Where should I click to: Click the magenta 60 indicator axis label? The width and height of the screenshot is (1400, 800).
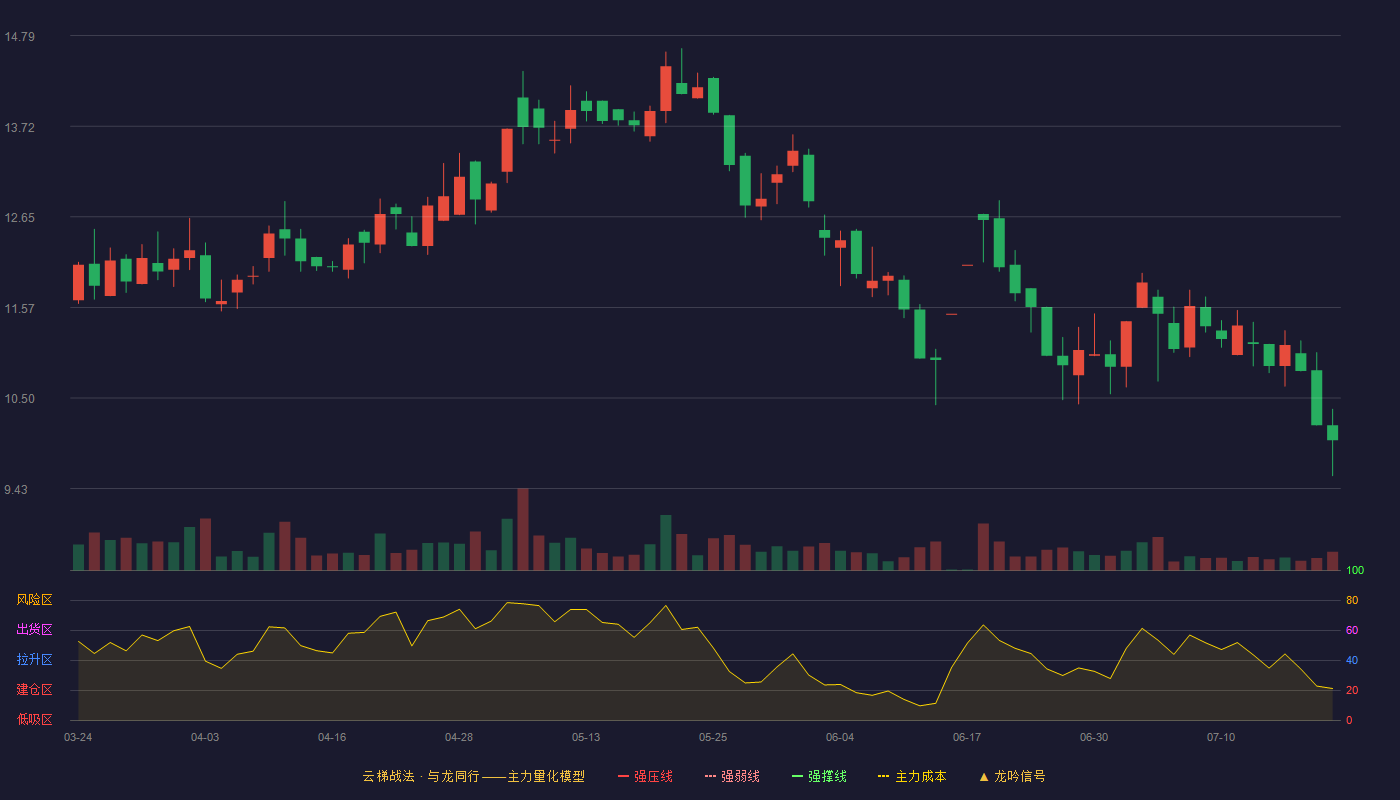(x=1352, y=630)
